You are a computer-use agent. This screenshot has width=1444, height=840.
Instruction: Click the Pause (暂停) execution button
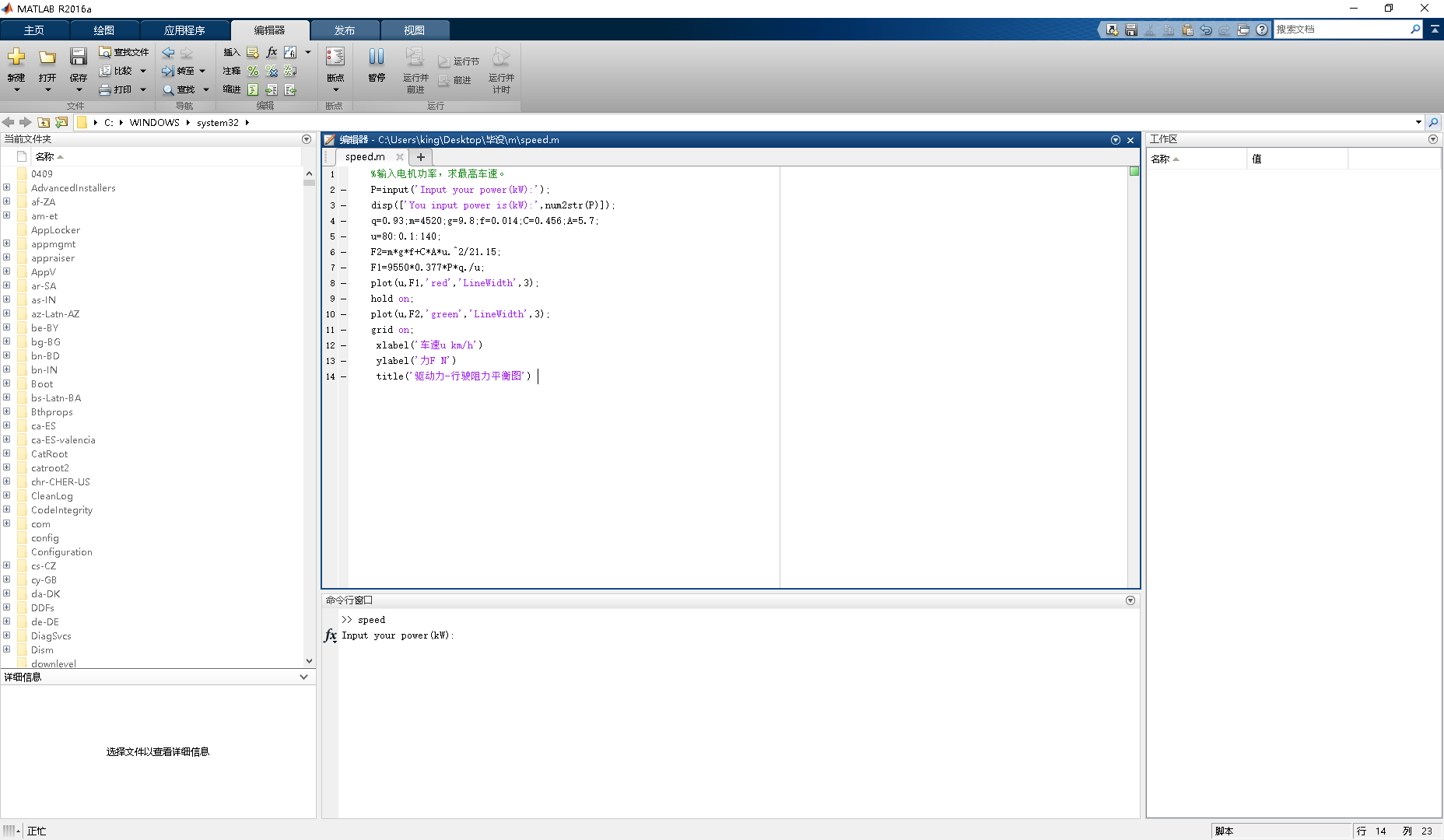[377, 57]
